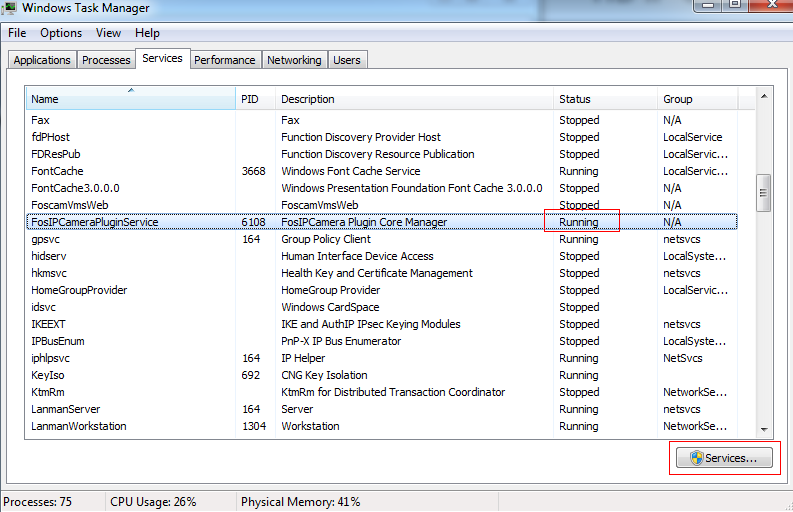Select the FDResPub service

click(56, 154)
